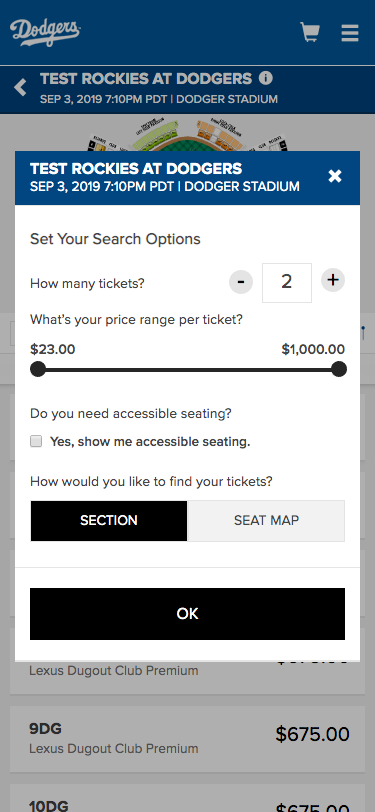
Task: Select the SECTION tab
Action: 109,520
